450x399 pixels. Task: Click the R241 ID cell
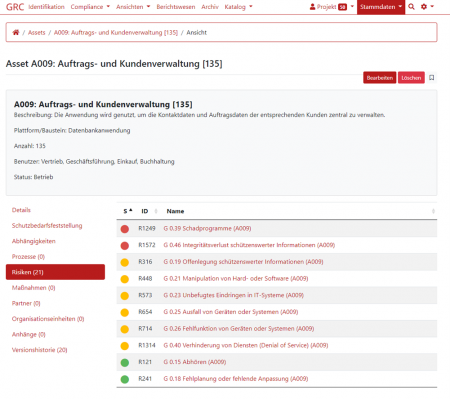click(x=145, y=378)
